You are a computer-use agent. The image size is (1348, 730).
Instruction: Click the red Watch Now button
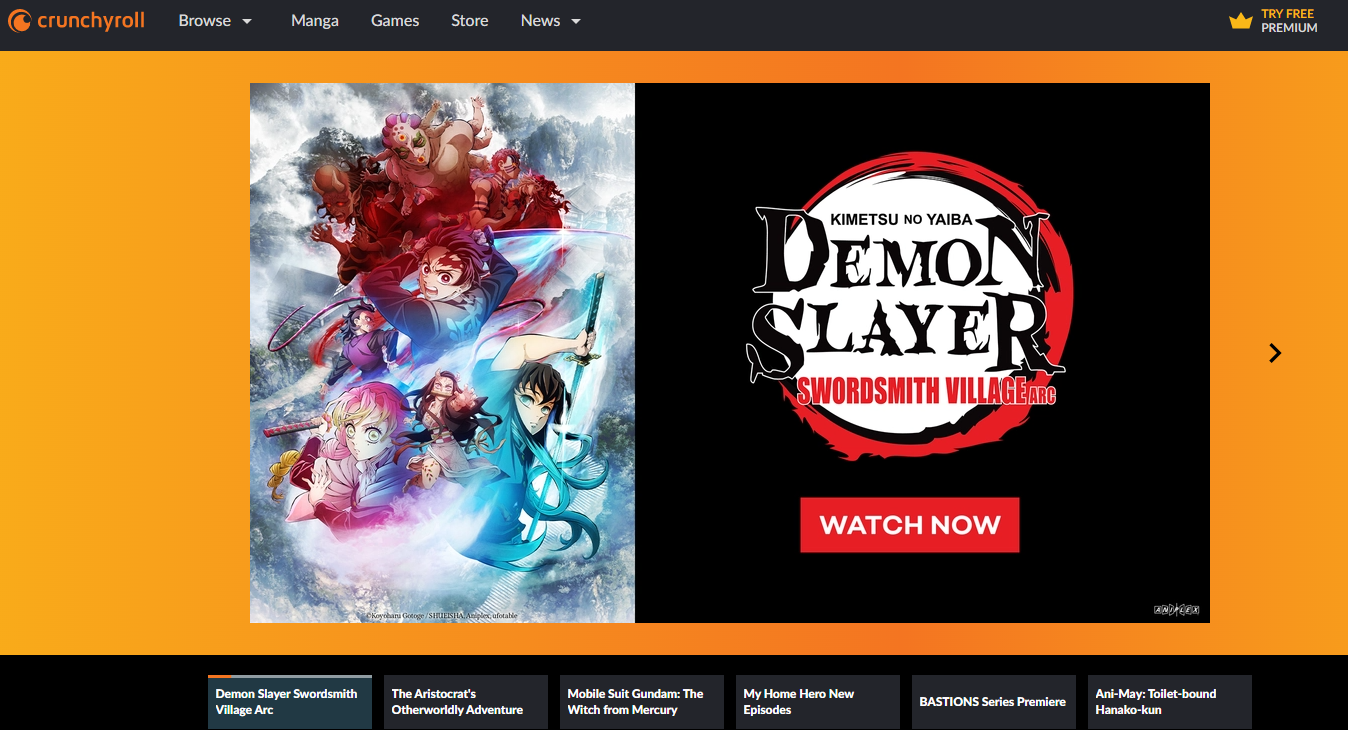[909, 525]
